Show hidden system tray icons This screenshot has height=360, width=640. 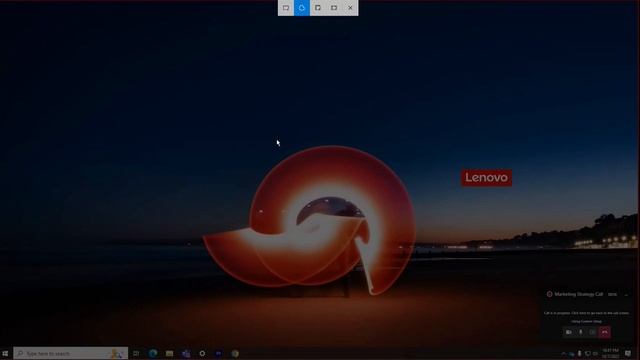click(564, 354)
